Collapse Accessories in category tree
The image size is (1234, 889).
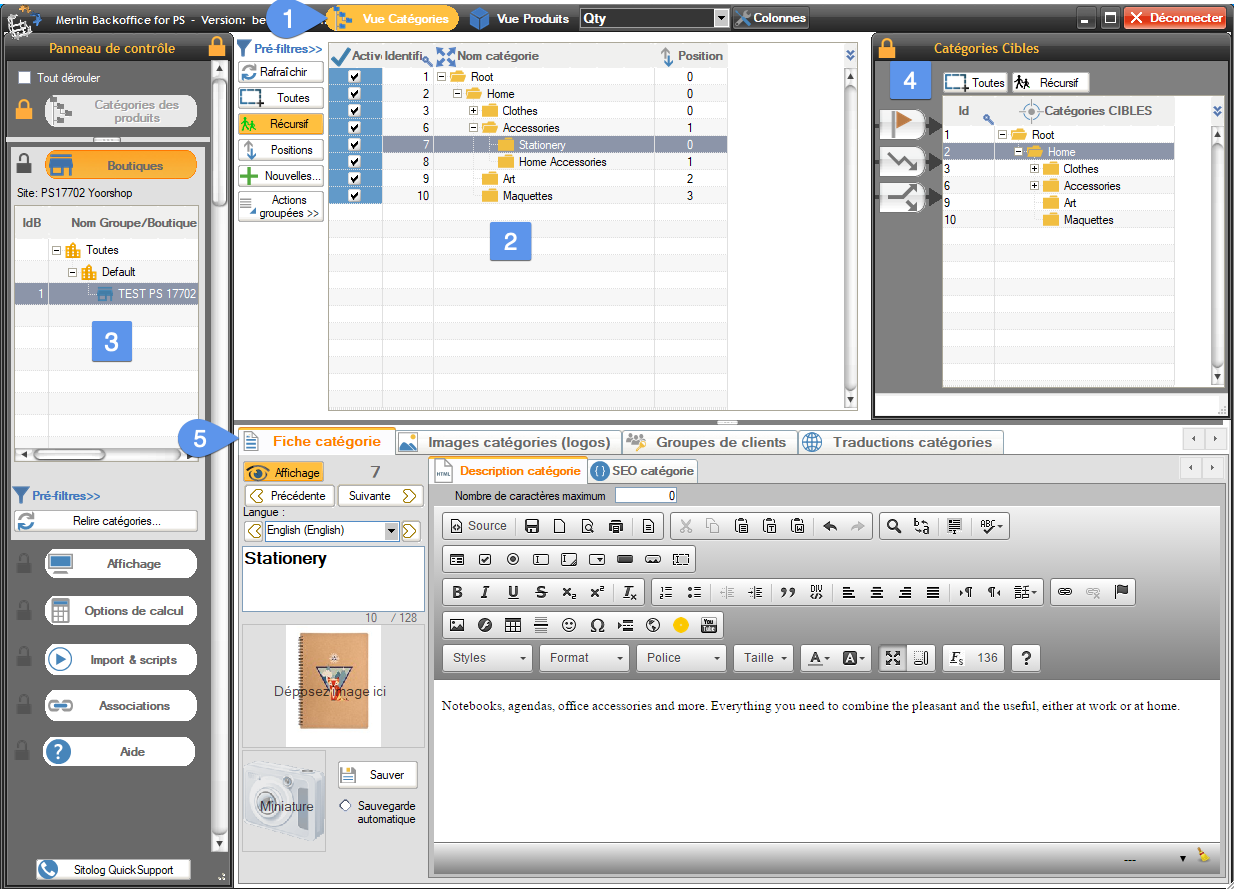tap(474, 128)
